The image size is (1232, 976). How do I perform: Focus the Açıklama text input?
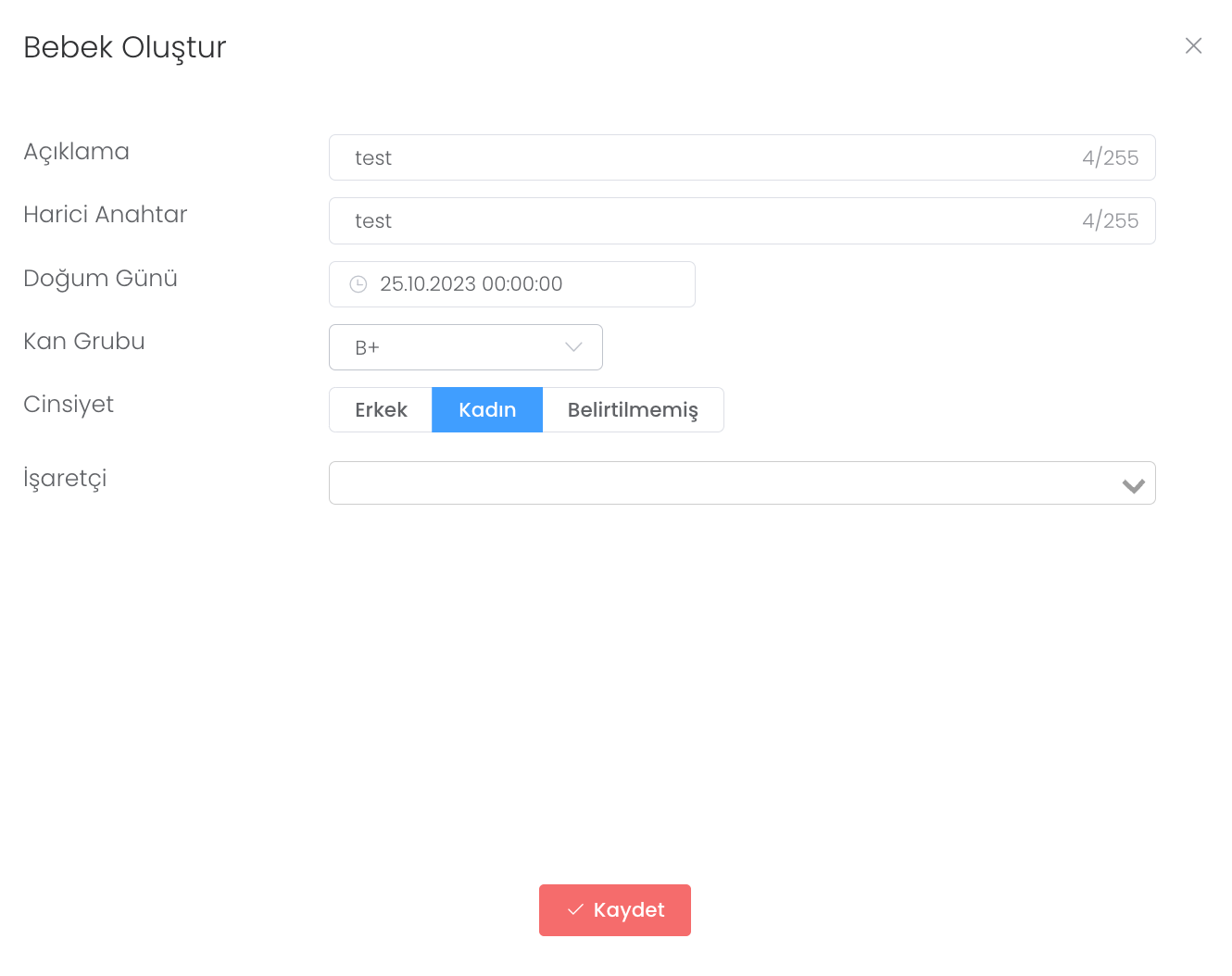tap(704, 158)
